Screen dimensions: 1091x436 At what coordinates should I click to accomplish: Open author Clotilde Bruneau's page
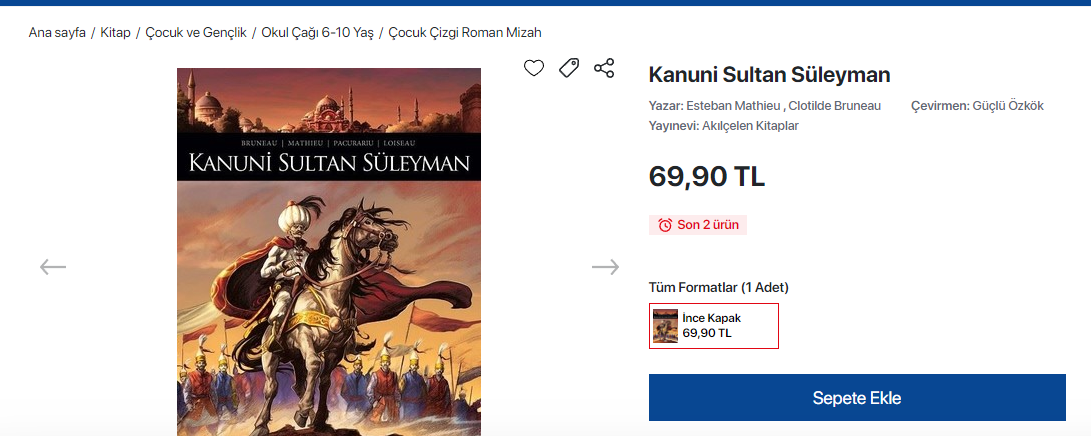(833, 106)
